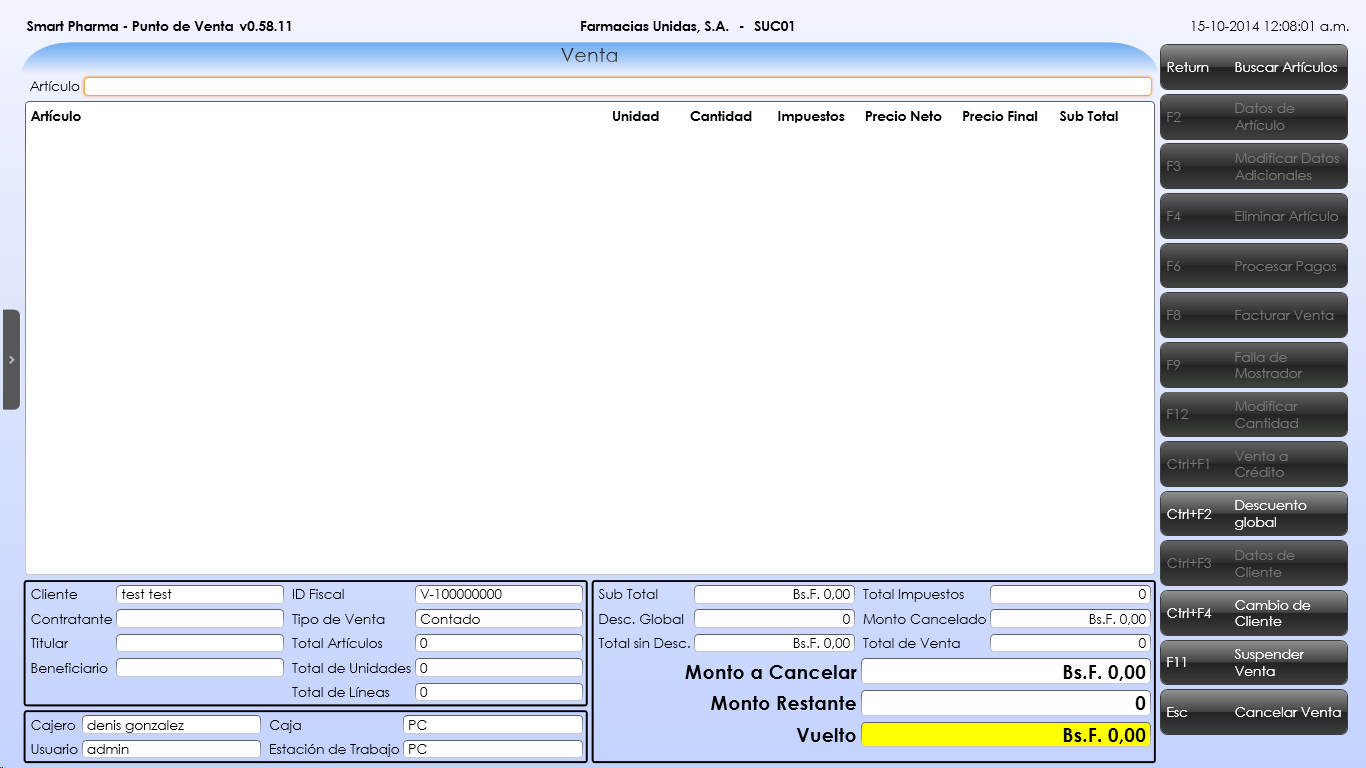Screen dimensions: 1366x768
Task: Click the yellow Vuelto amount field
Action: click(1006, 735)
